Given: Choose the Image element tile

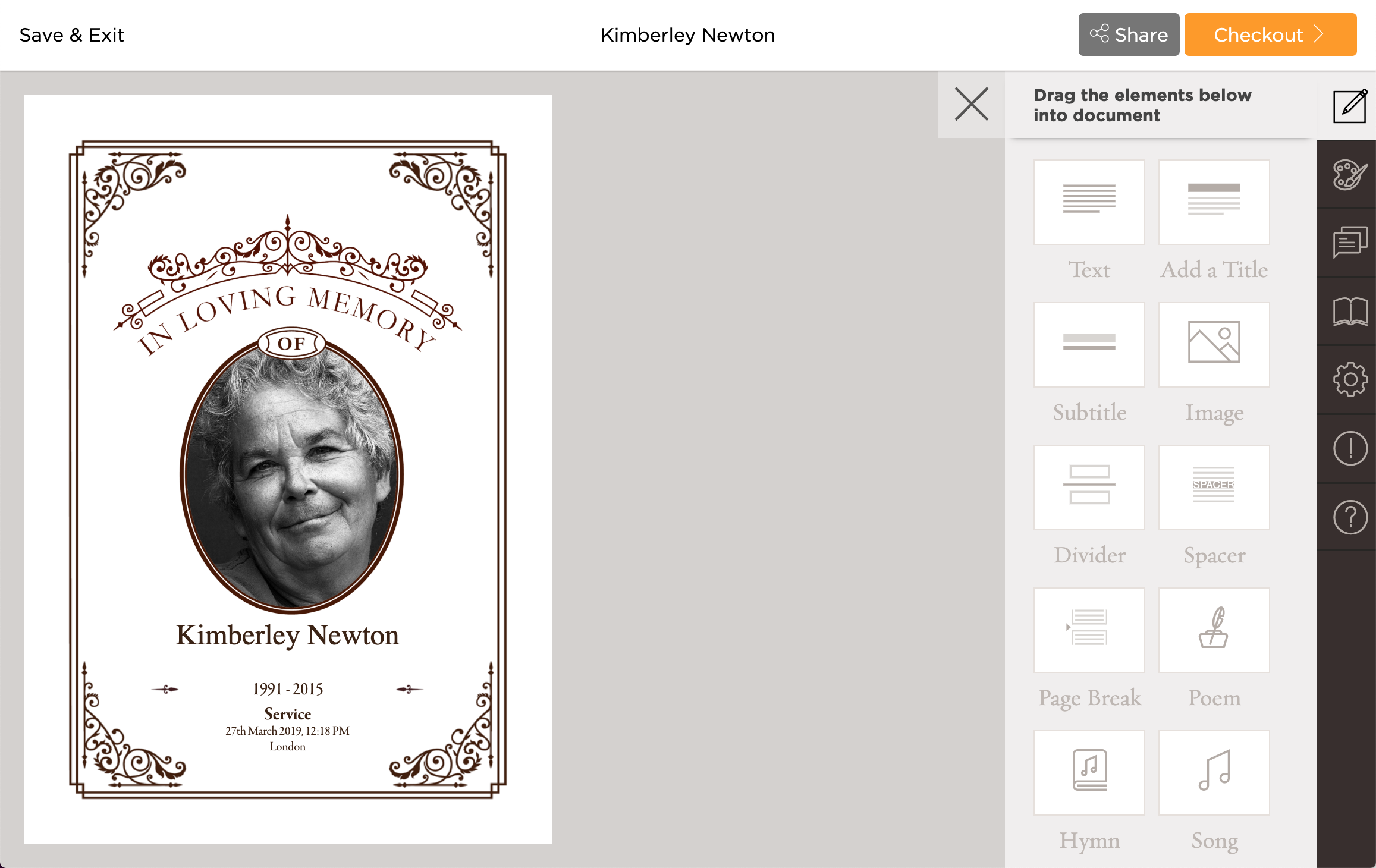Looking at the screenshot, I should (x=1214, y=345).
